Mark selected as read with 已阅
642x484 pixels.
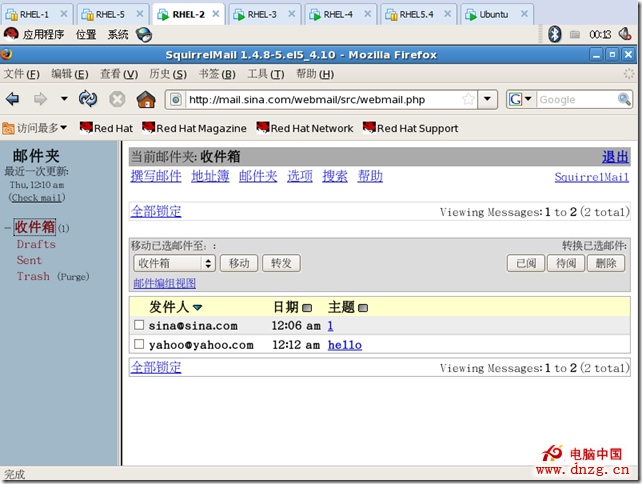pyautogui.click(x=526, y=263)
